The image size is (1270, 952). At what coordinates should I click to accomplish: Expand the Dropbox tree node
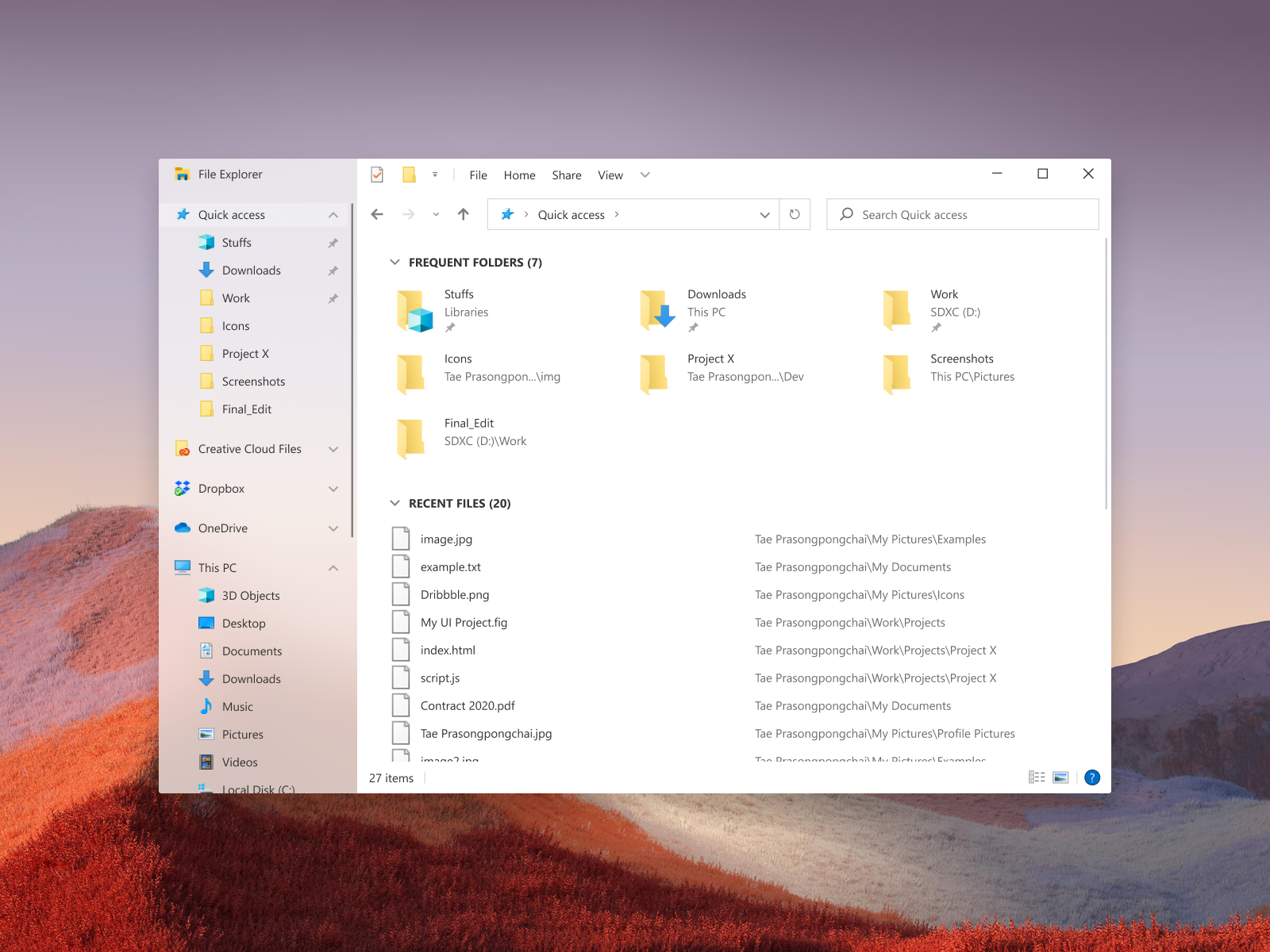pos(333,489)
